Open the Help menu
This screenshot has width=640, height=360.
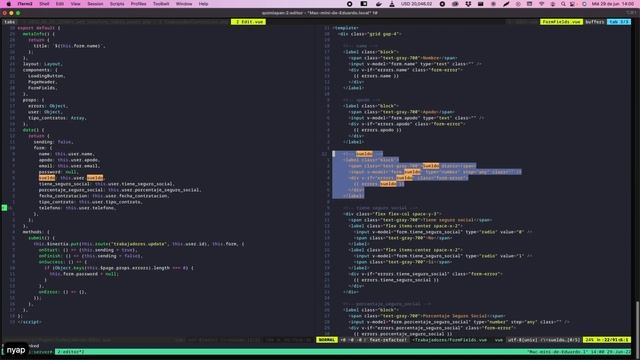tap(203, 4)
